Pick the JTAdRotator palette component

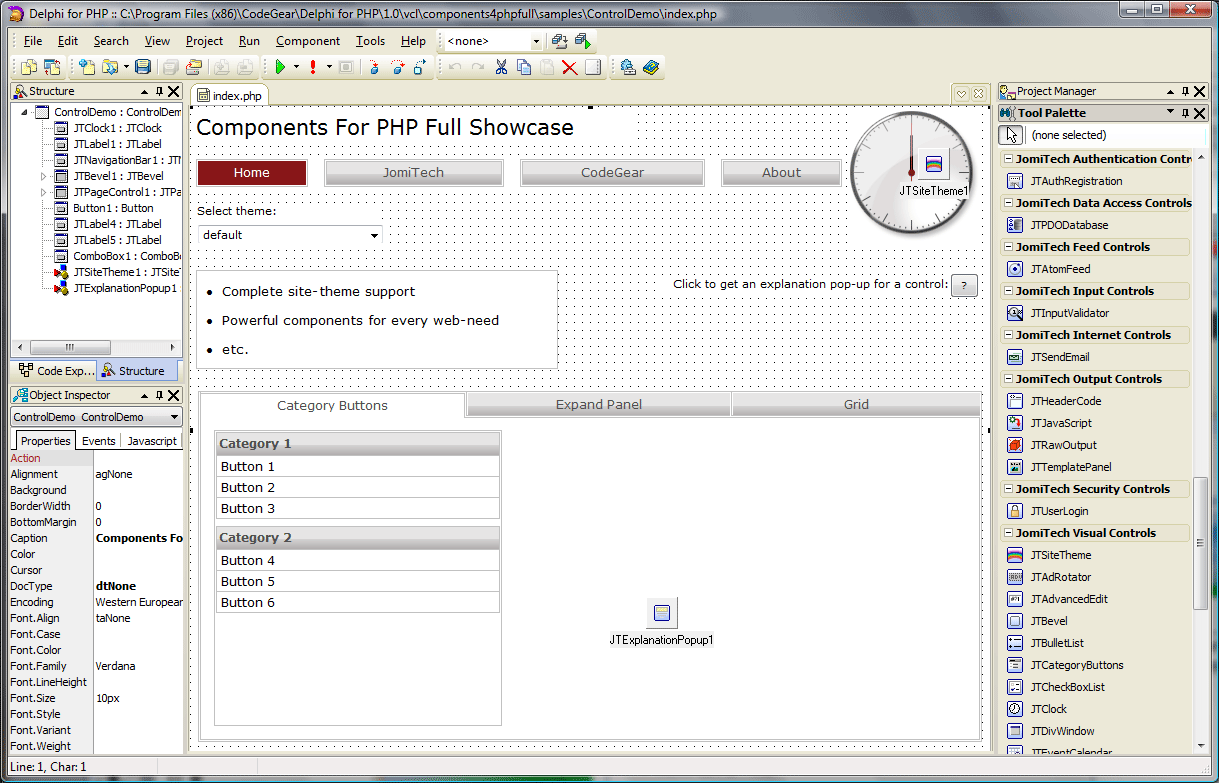point(1060,577)
